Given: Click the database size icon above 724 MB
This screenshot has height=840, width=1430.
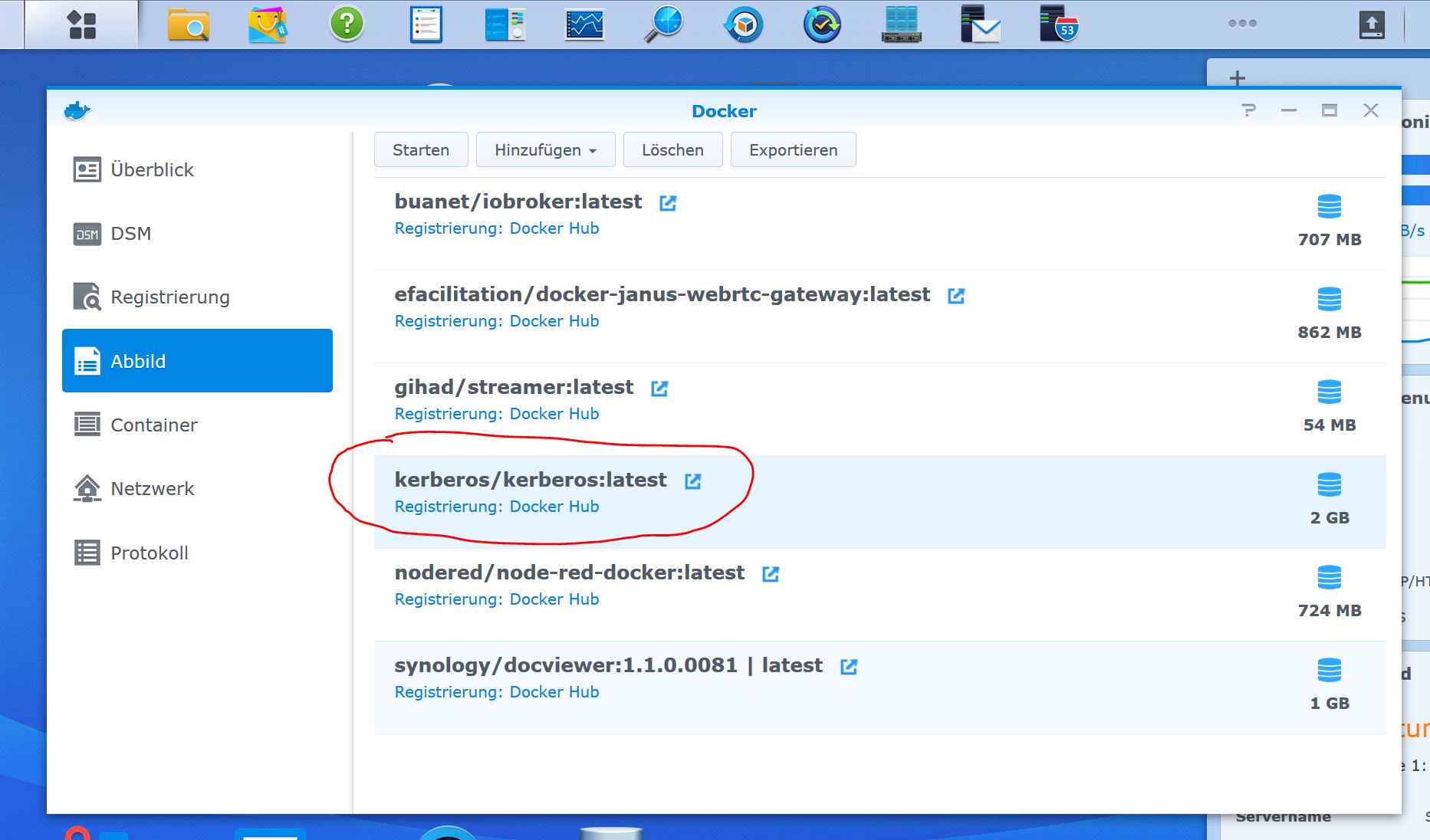Looking at the screenshot, I should point(1330,577).
